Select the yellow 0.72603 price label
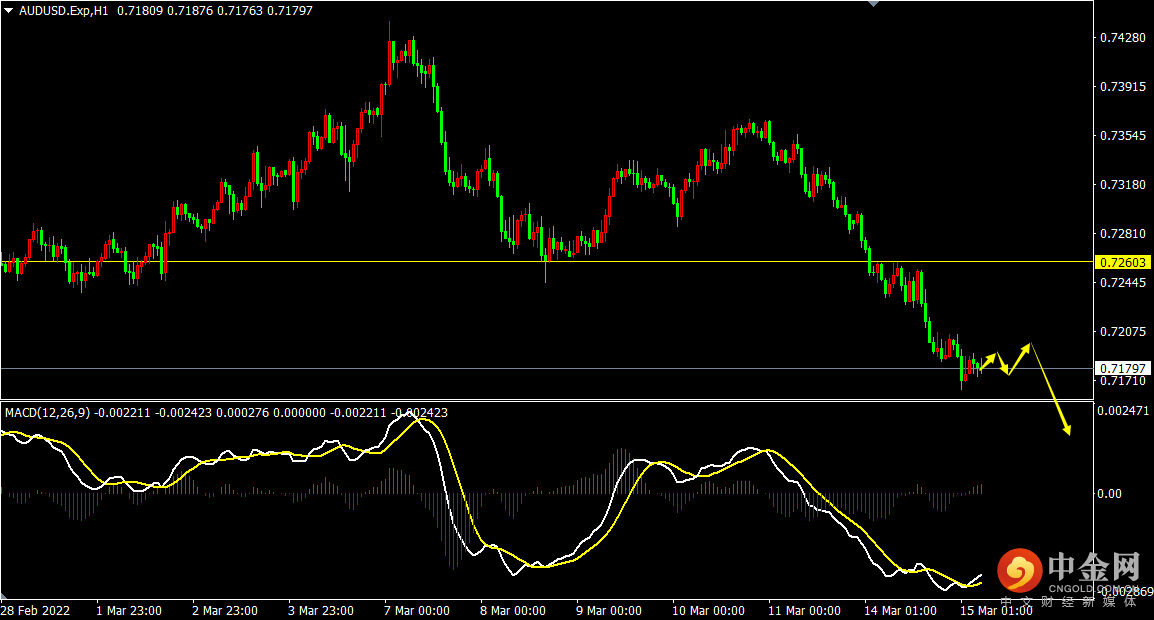The image size is (1154, 620). click(1123, 262)
